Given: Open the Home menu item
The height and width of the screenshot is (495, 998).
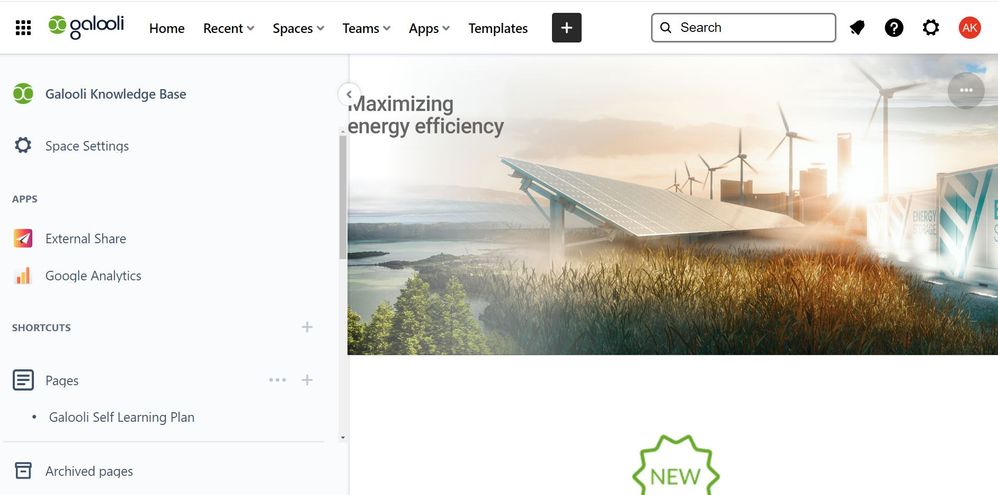Looking at the screenshot, I should pos(167,29).
